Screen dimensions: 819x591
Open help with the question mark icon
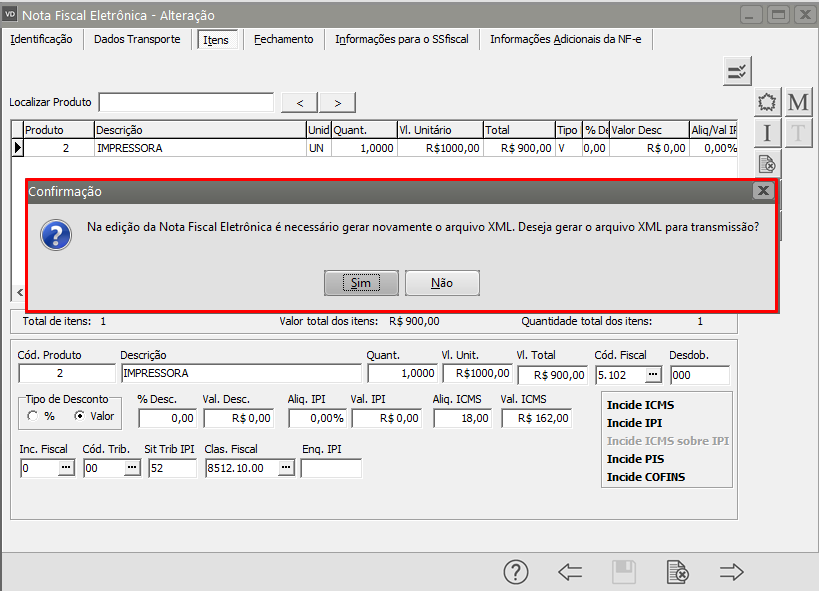pyautogui.click(x=515, y=572)
